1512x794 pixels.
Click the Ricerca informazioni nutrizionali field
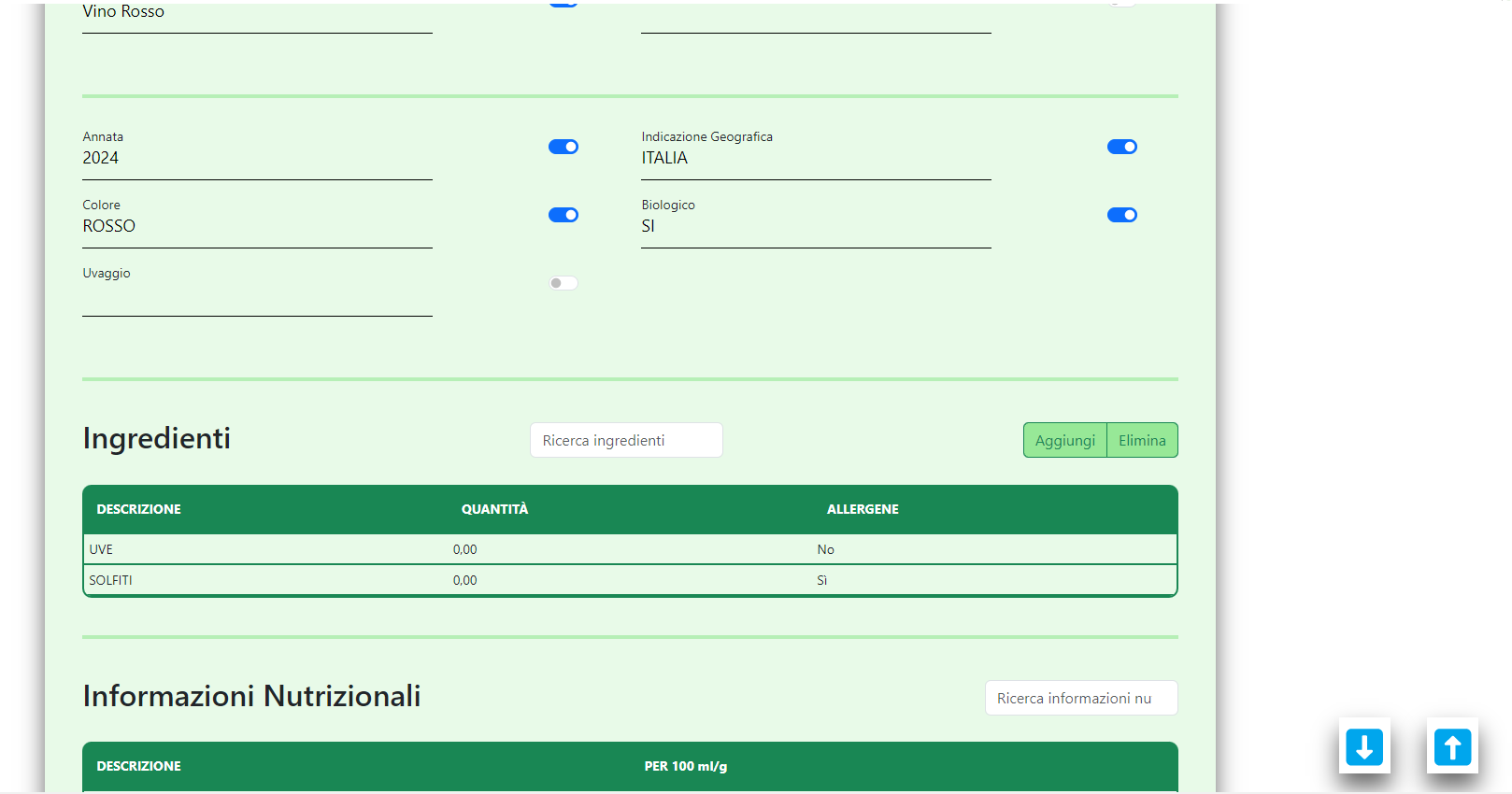coord(1080,698)
